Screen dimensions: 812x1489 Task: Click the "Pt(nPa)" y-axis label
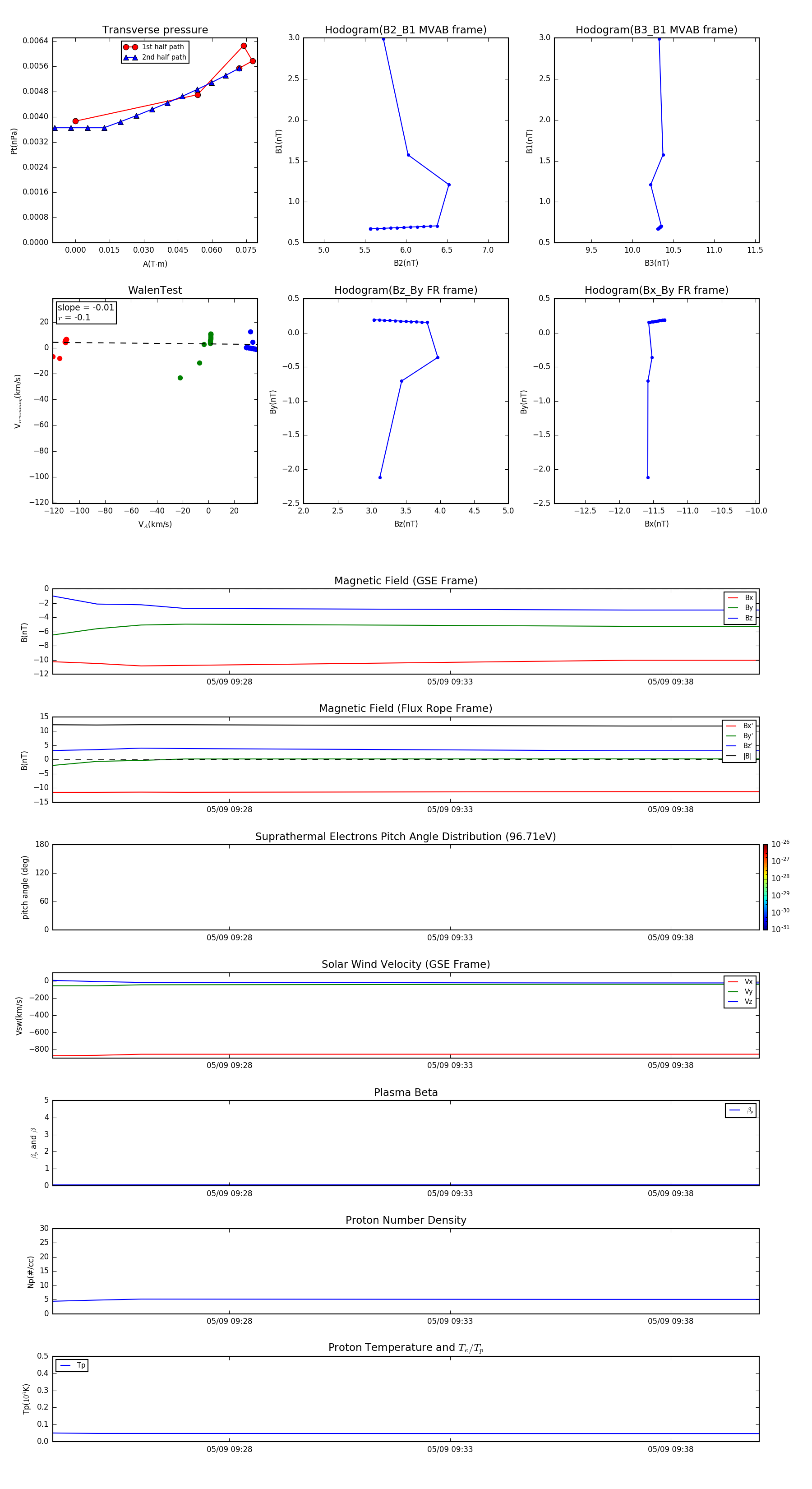tap(14, 141)
